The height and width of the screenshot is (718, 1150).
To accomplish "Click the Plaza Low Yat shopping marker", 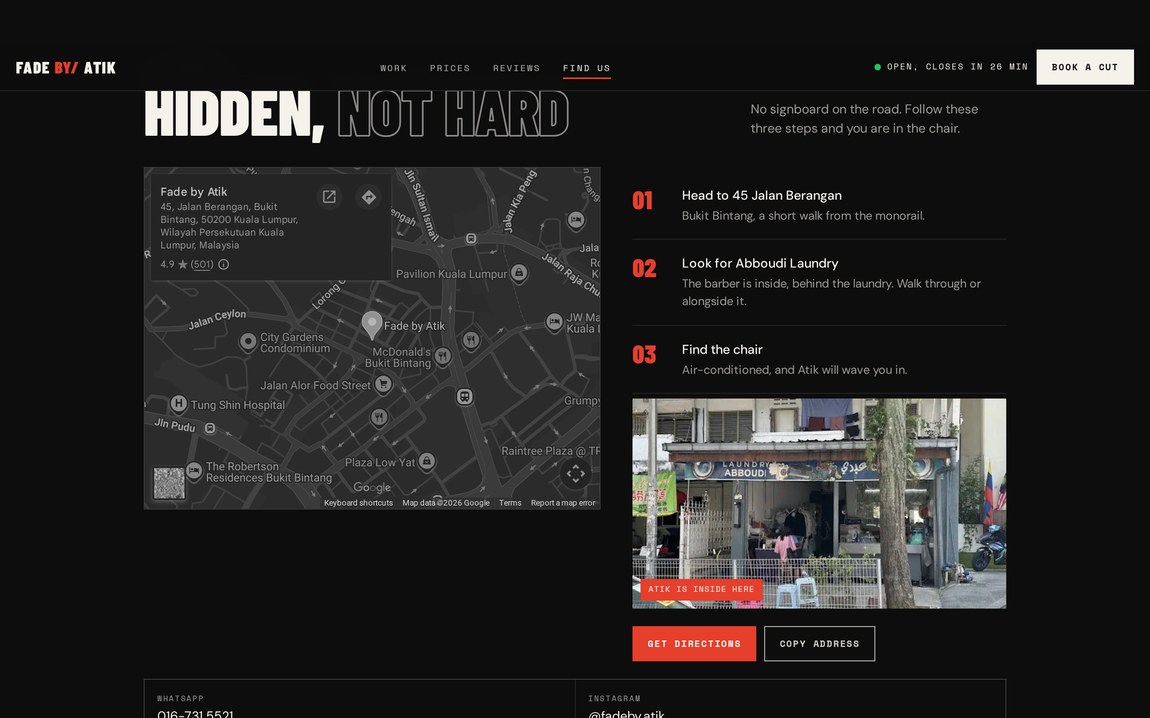I will pos(427,461).
